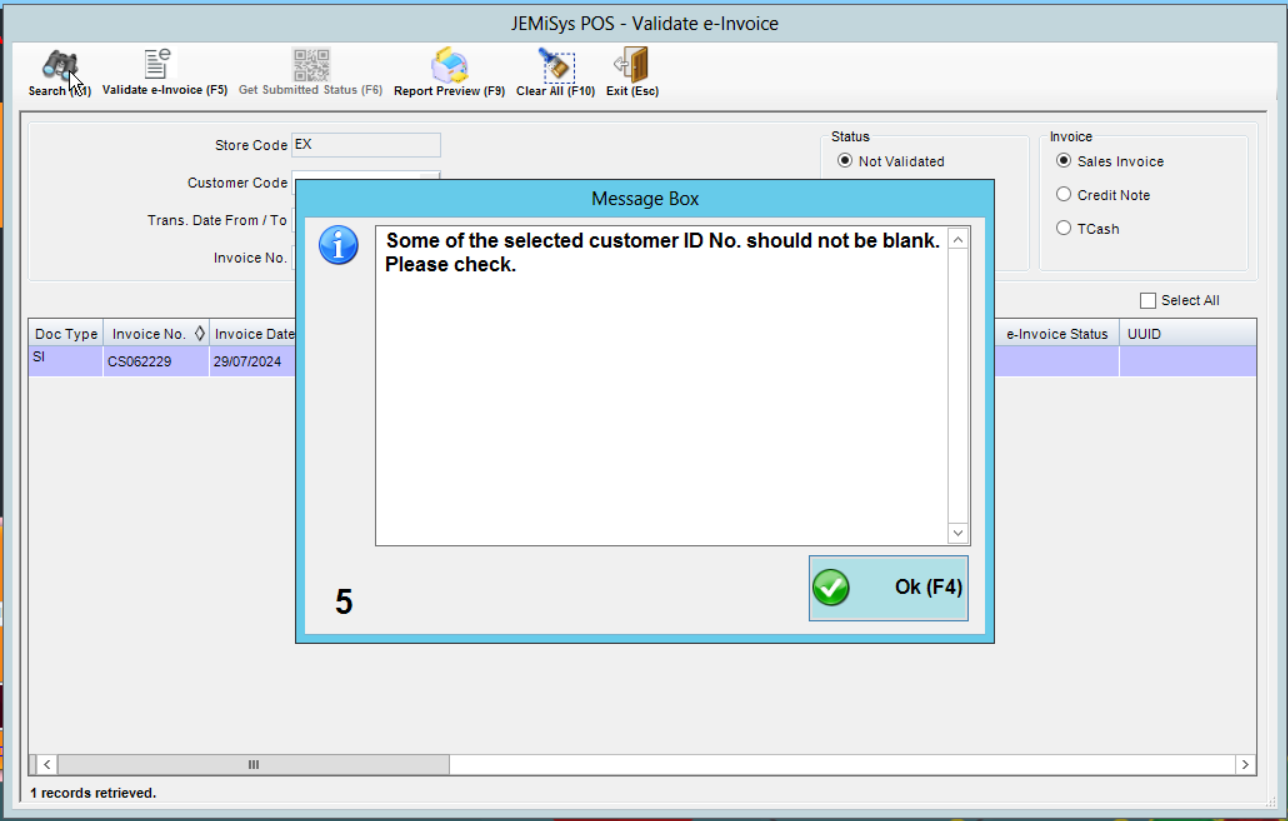Click the horizontal scrollbar right arrow
The image size is (1288, 821).
pyautogui.click(x=1246, y=763)
